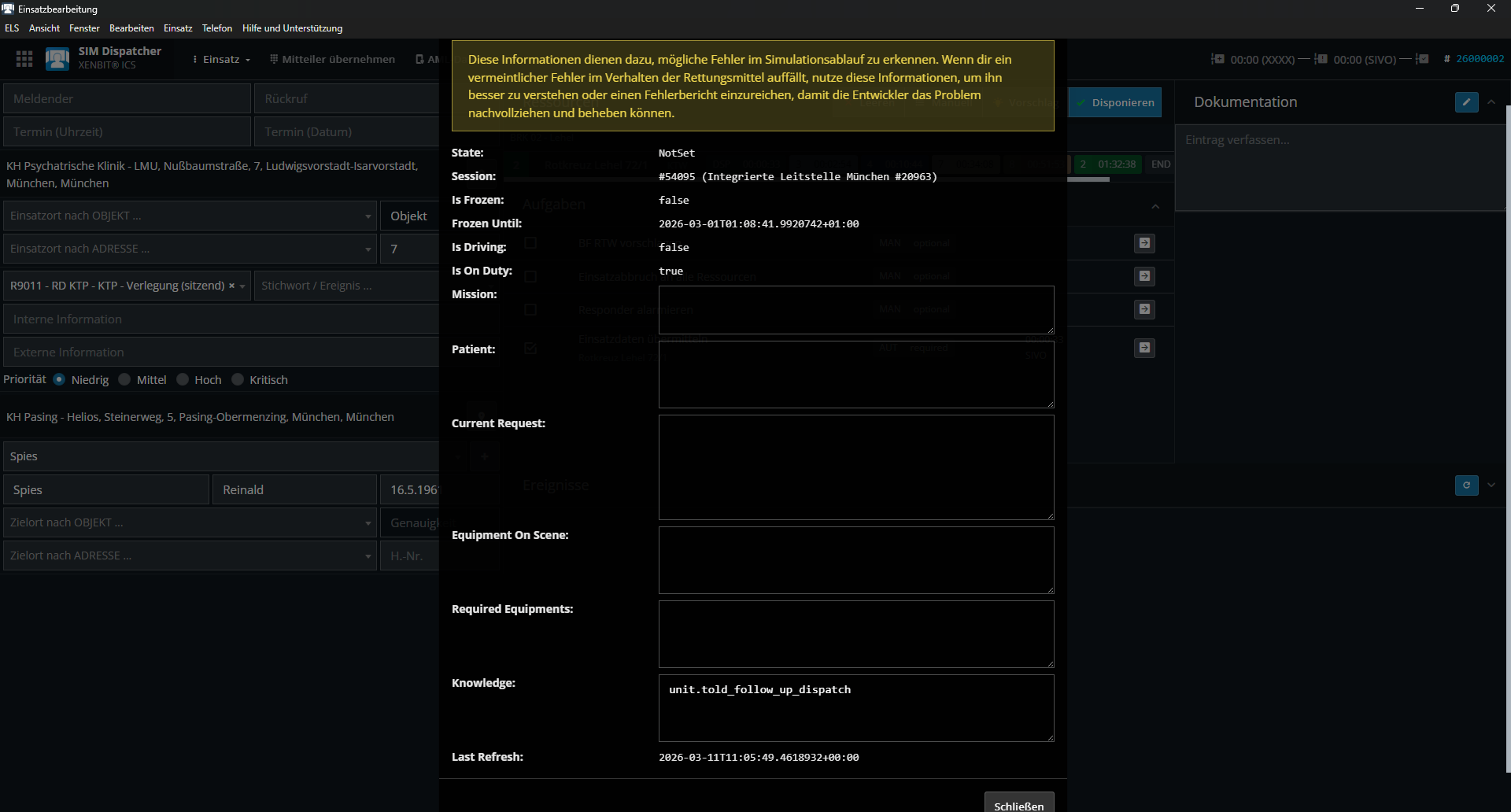Open the Hilfe und Unterstützung menu

click(x=292, y=28)
